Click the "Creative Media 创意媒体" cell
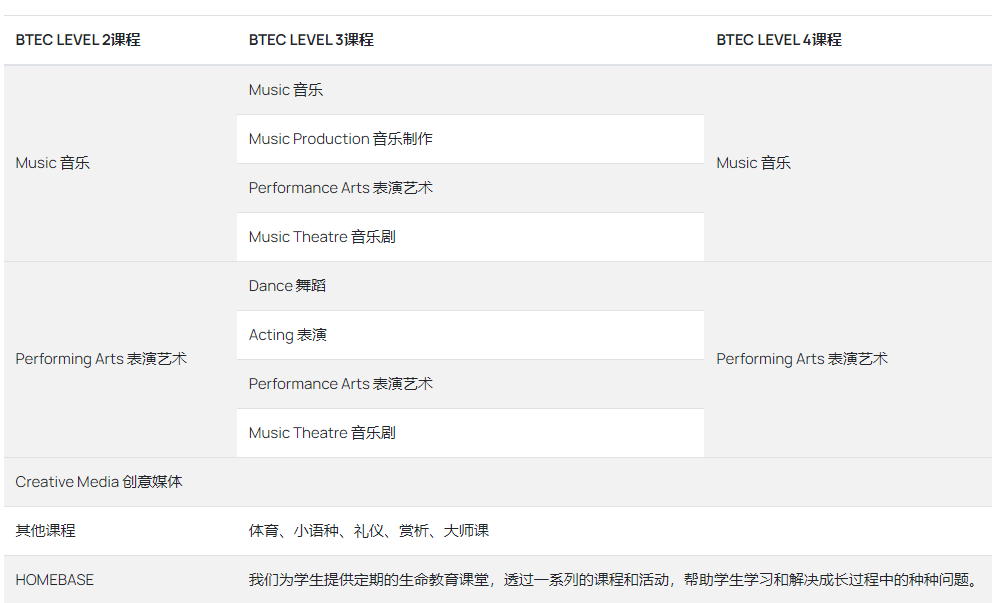 [x=99, y=482]
